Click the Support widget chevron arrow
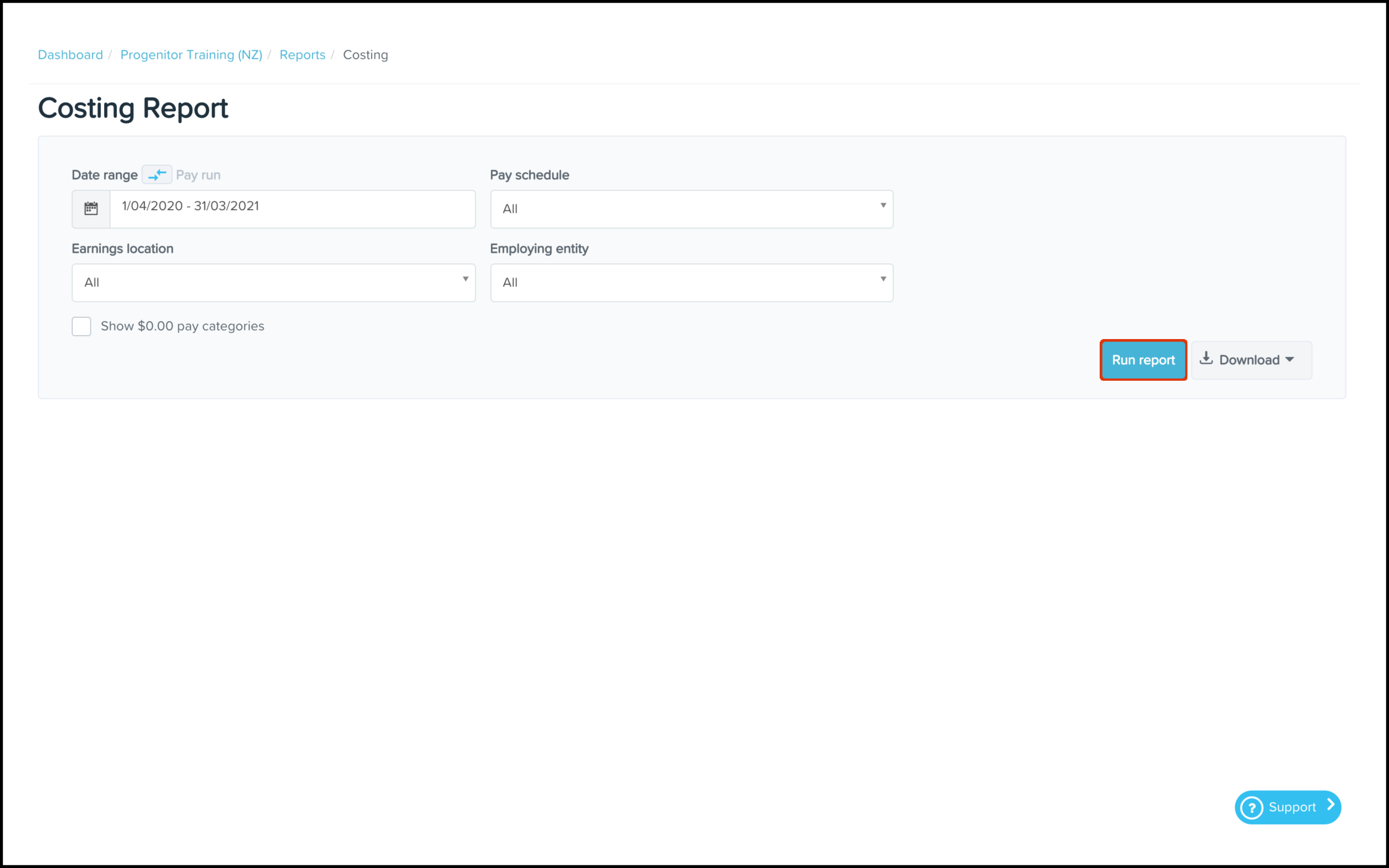 1330,805
